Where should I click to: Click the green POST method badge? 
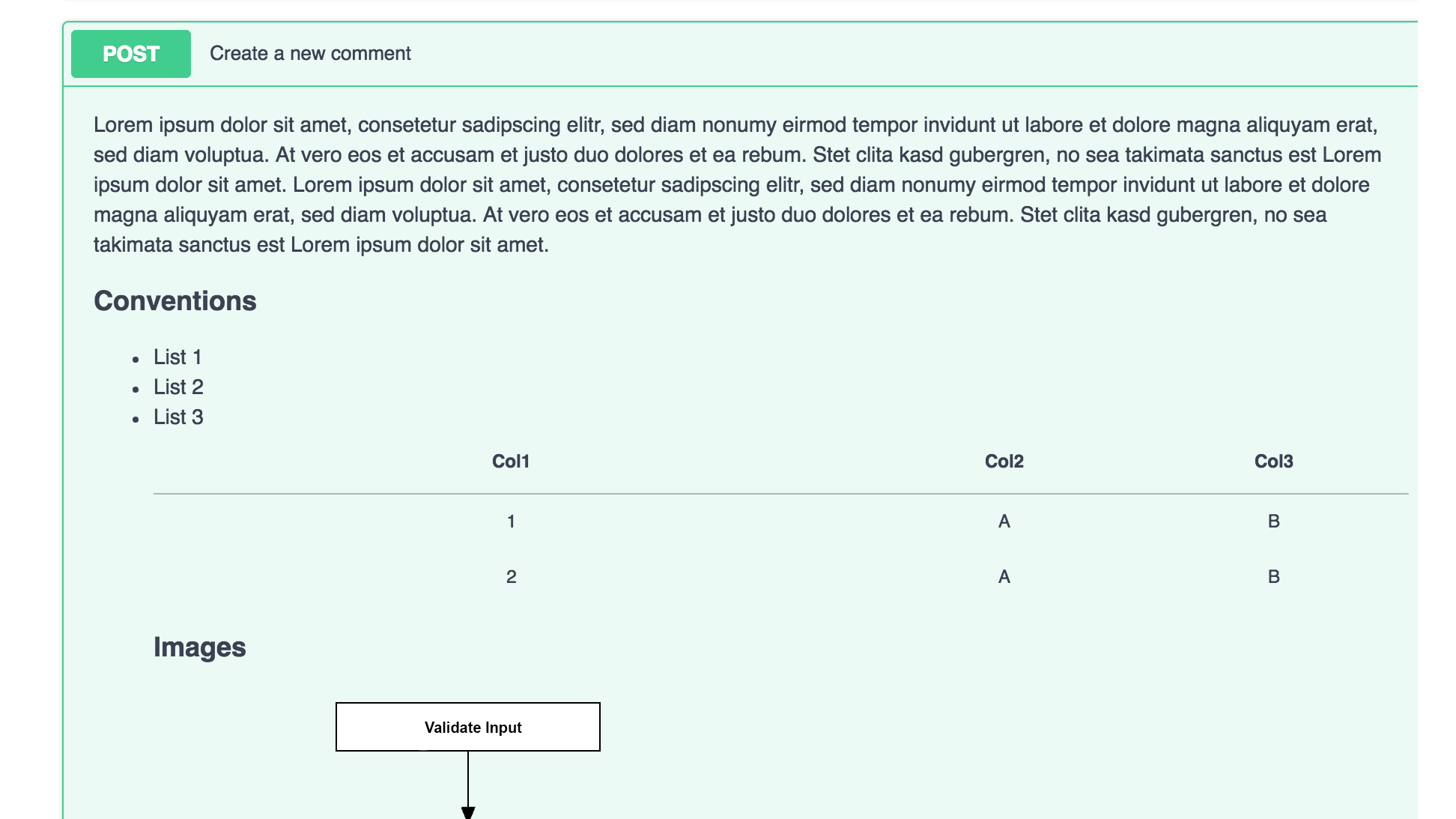[131, 54]
